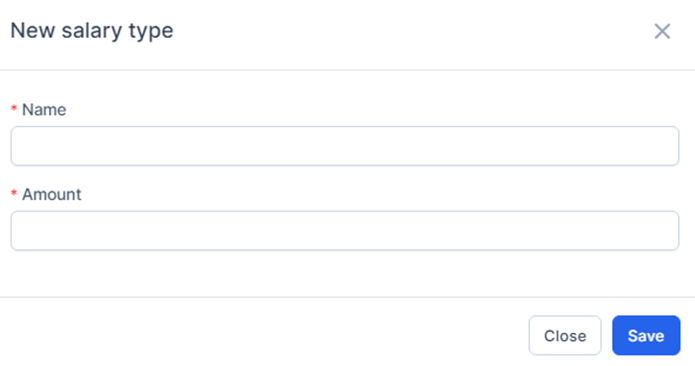Click into the Name text field
Image resolution: width=695 pixels, height=366 pixels.
(345, 146)
